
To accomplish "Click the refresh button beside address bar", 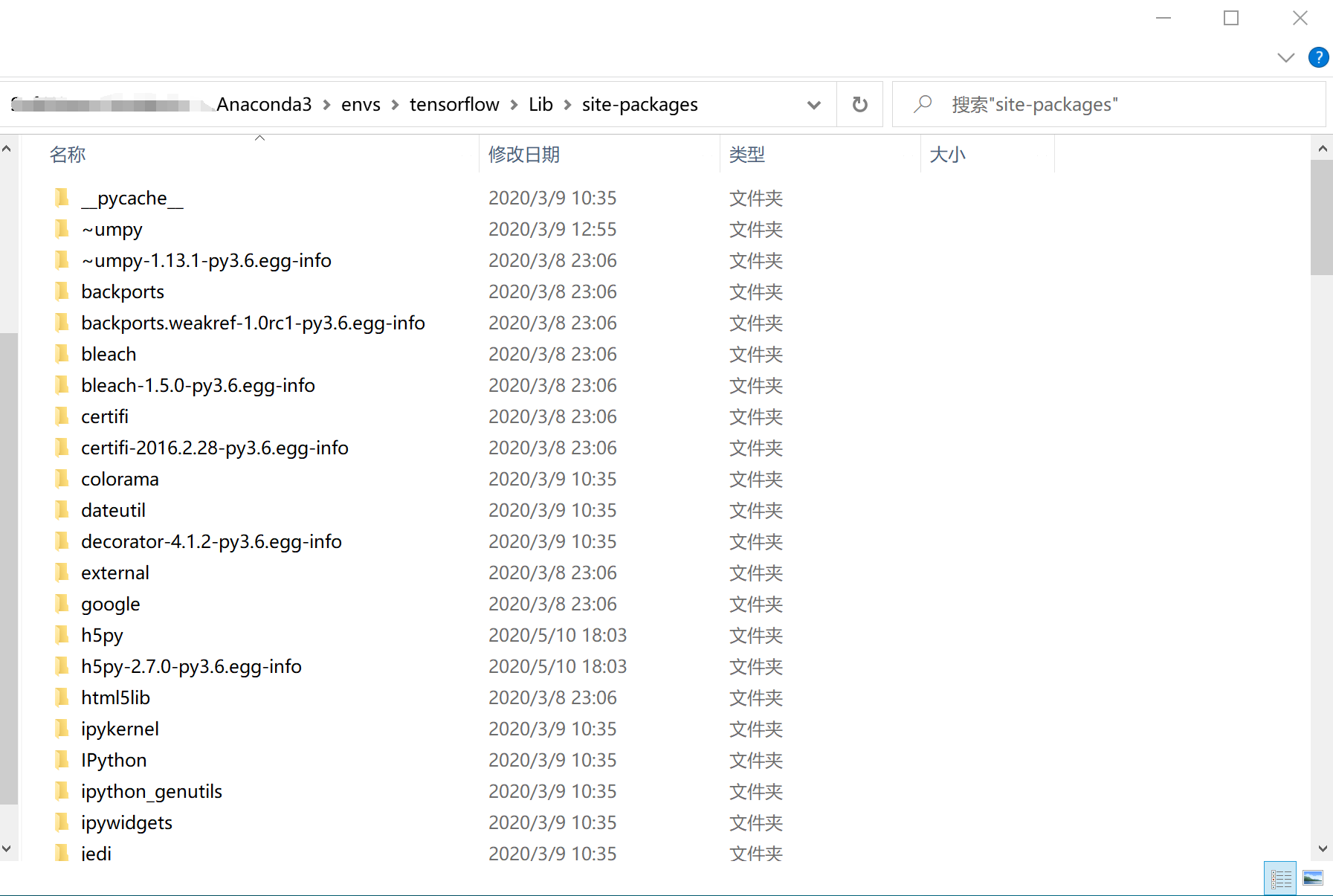I will (859, 104).
